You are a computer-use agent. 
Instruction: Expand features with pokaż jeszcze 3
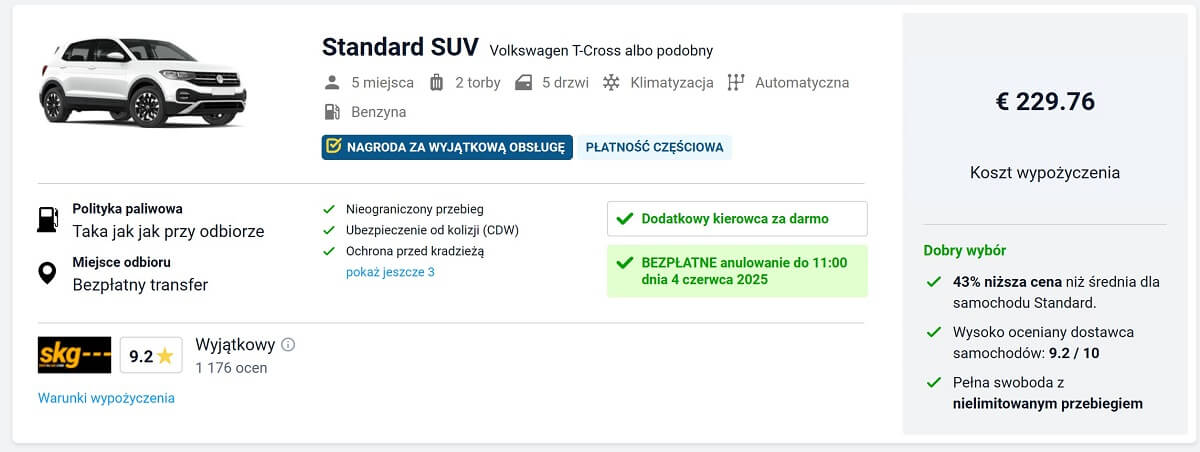(390, 272)
